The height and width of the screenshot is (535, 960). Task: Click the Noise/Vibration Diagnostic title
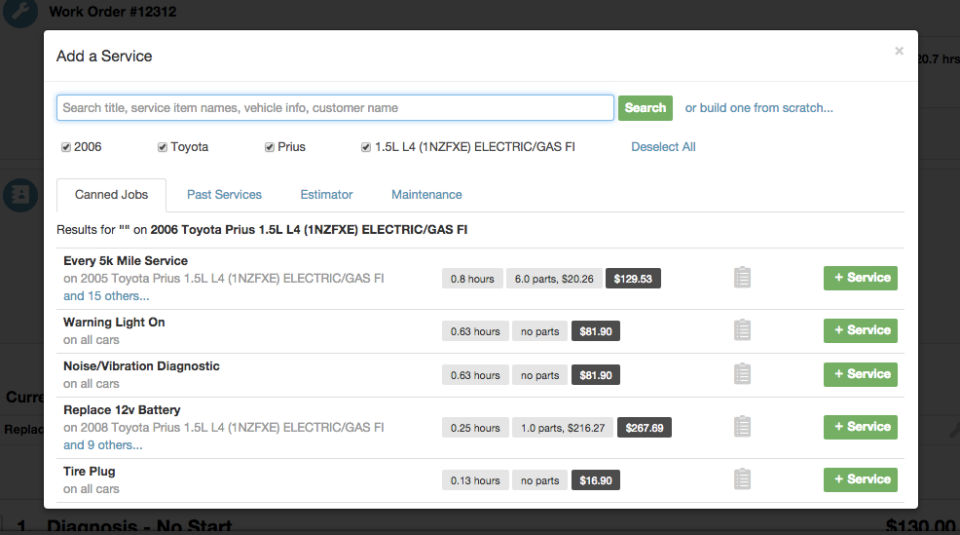pyautogui.click(x=141, y=366)
